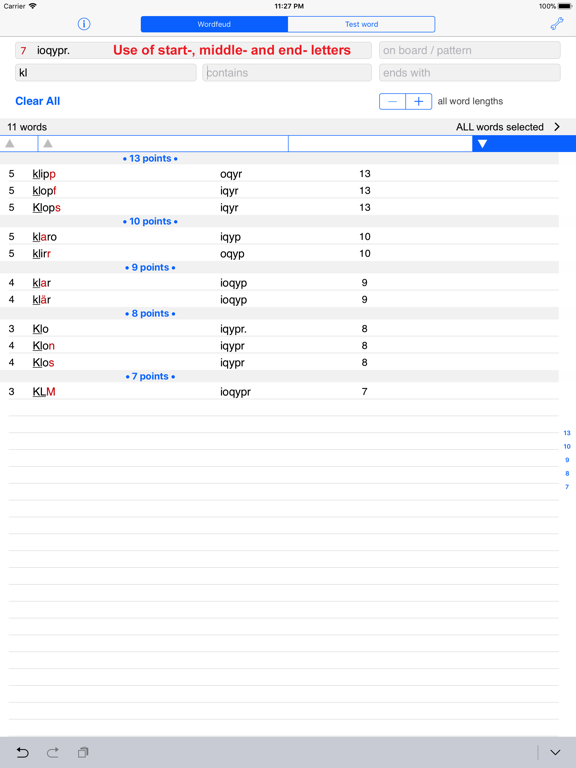Click the all word lengths label
The image size is (576, 768).
pyautogui.click(x=470, y=101)
